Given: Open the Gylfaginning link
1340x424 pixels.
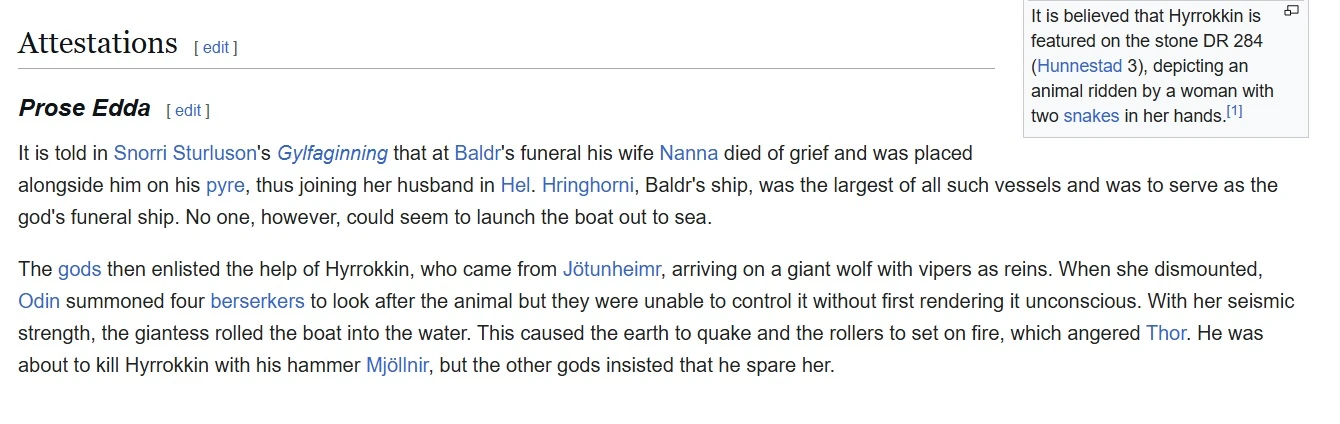Looking at the screenshot, I should point(332,153).
